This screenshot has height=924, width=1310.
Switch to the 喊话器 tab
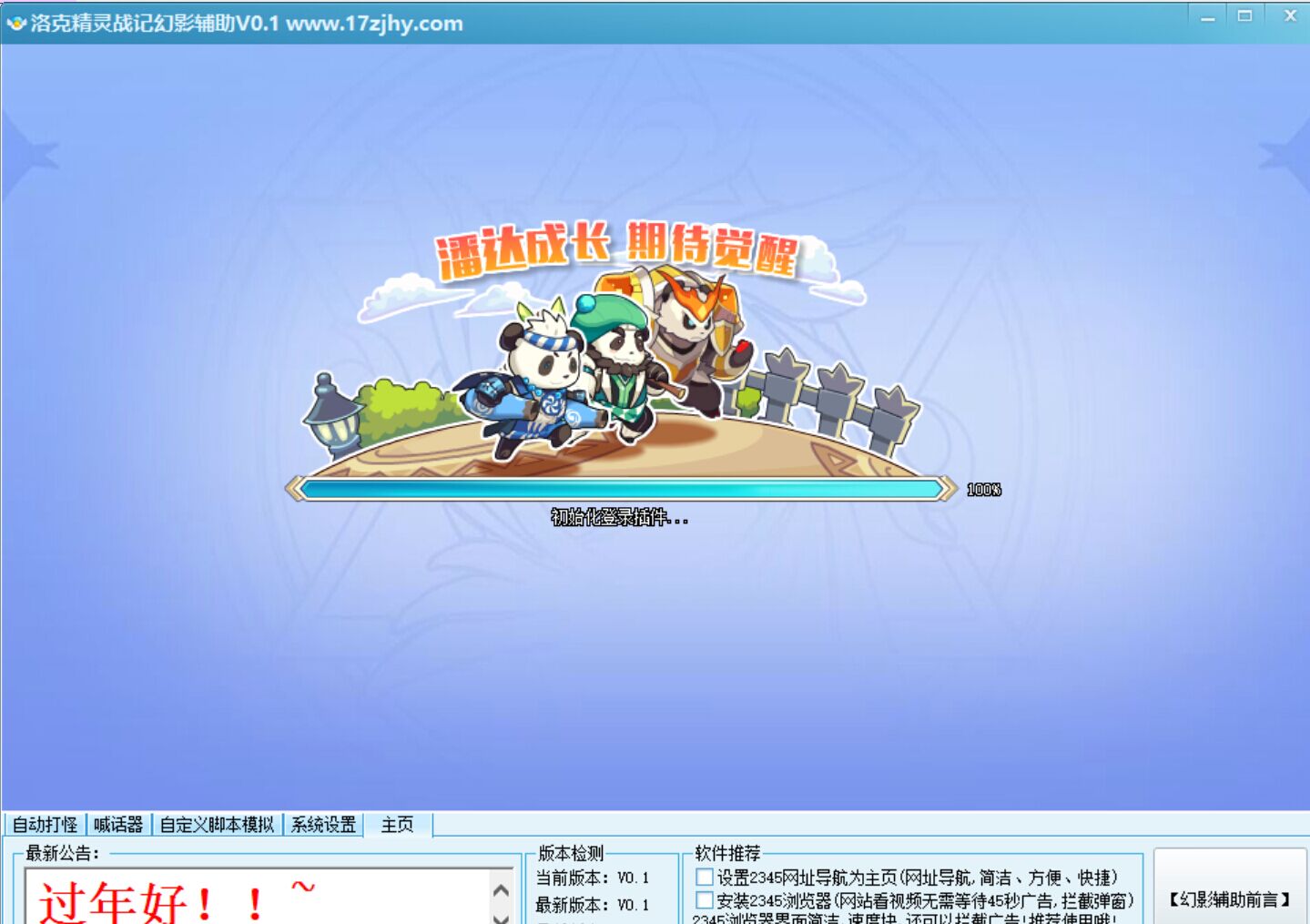coord(118,825)
